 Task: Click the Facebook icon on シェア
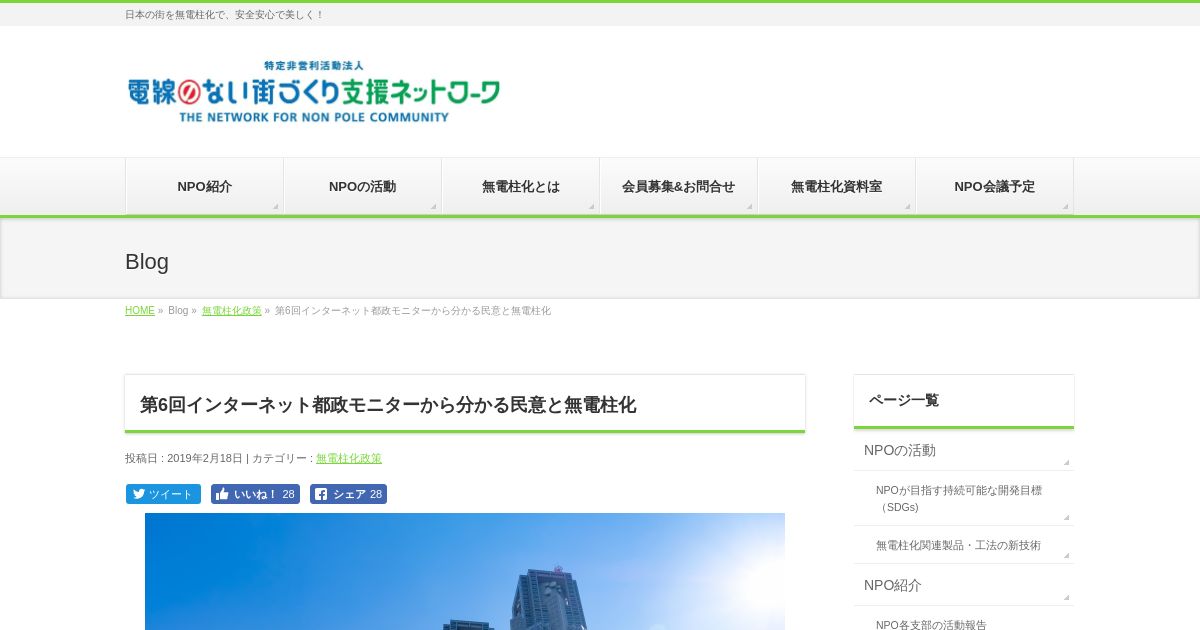tap(321, 494)
